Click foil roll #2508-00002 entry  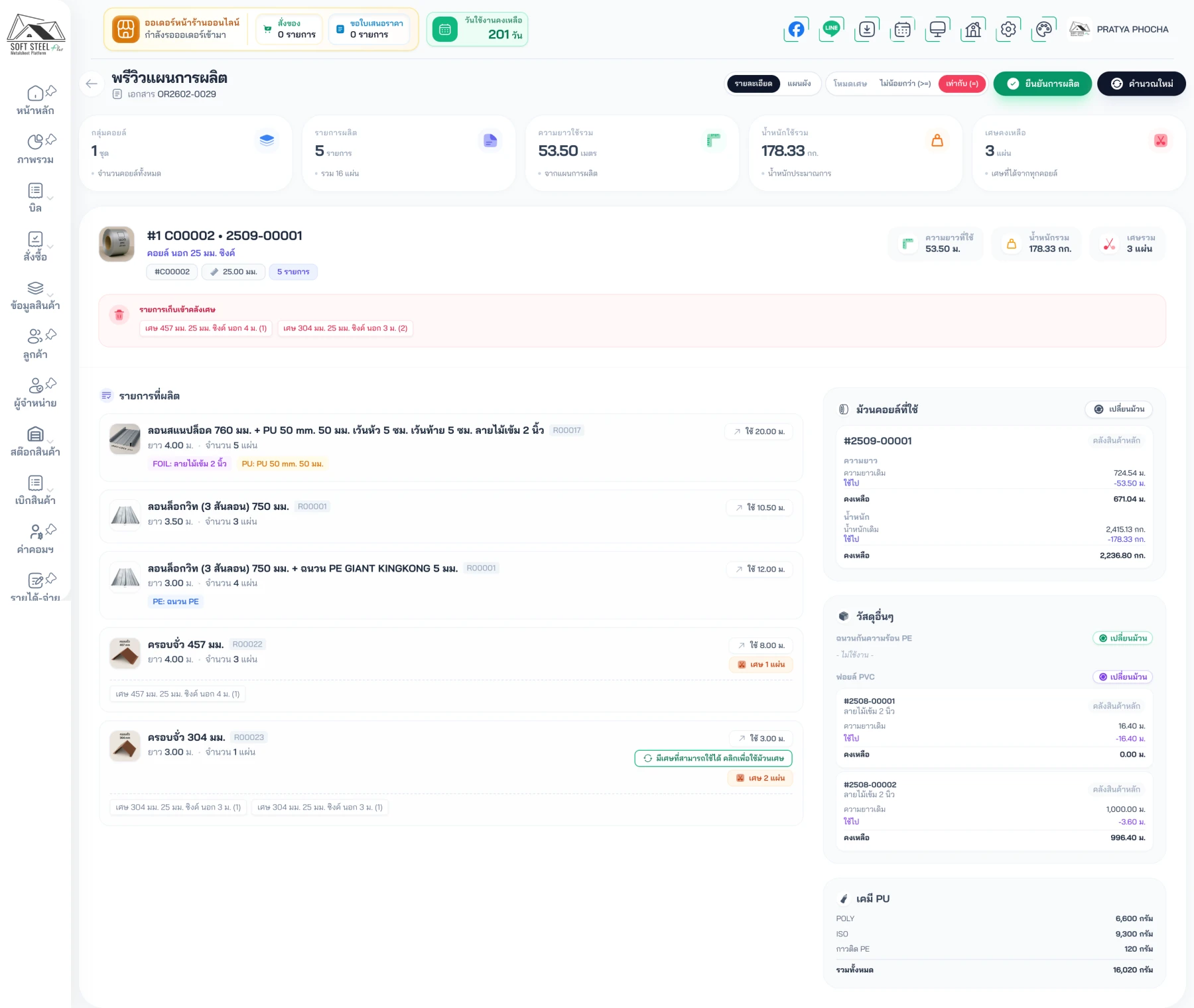tap(994, 812)
